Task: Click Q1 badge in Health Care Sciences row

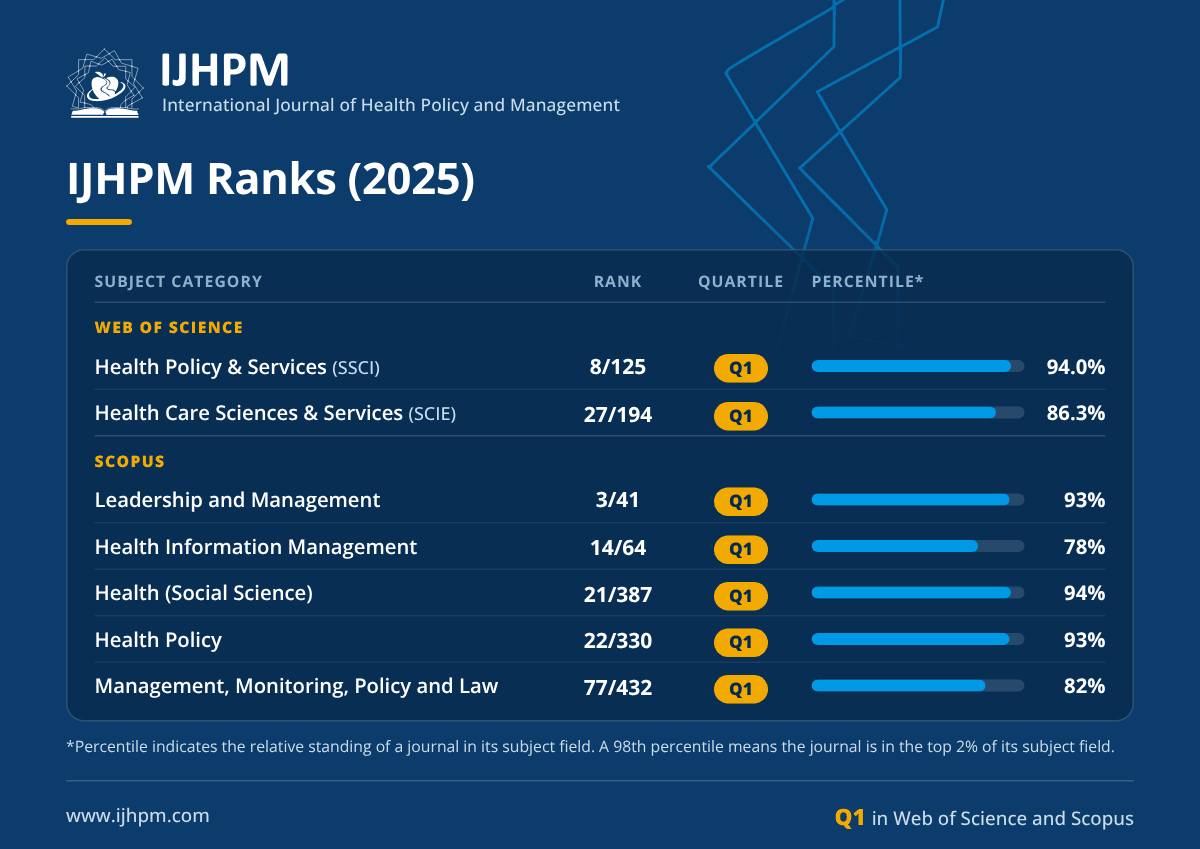Action: 741,415
